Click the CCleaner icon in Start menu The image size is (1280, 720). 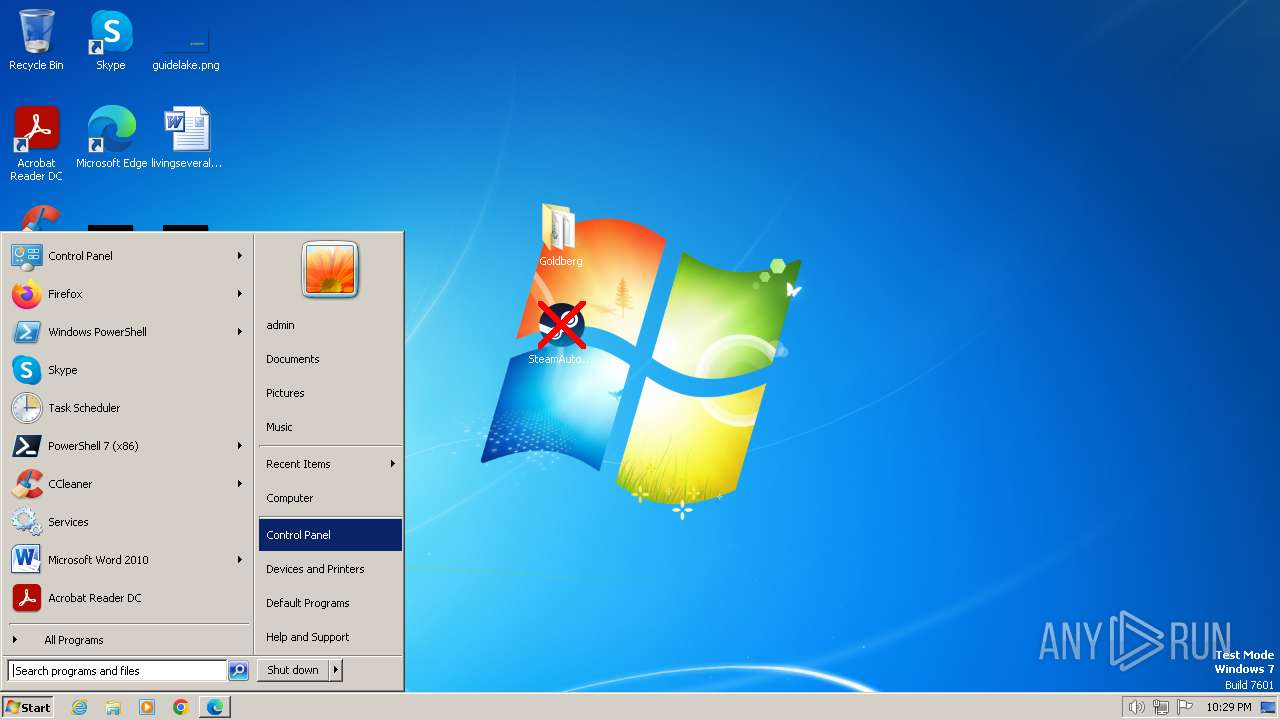pyautogui.click(x=26, y=484)
